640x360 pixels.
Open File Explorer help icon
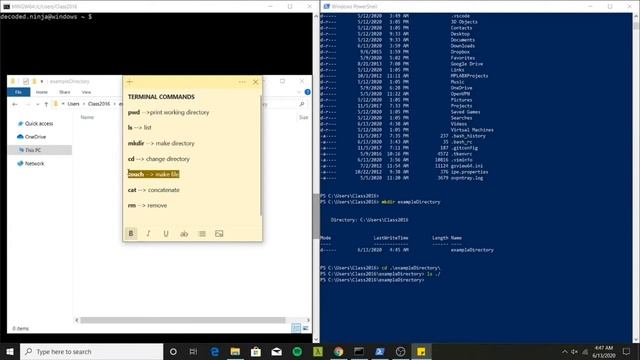pyautogui.click(x=308, y=92)
